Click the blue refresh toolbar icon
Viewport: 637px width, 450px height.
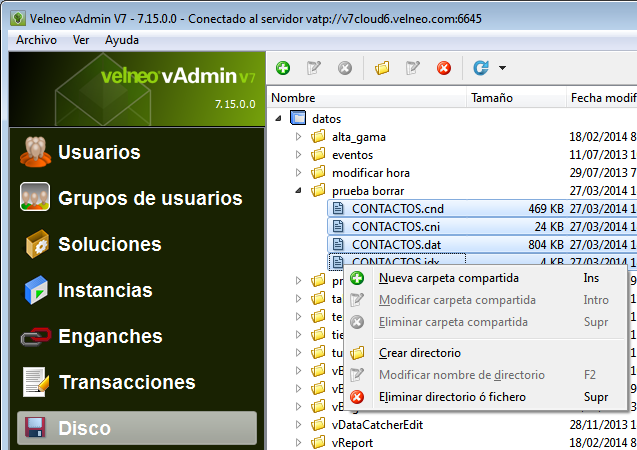pyautogui.click(x=481, y=68)
